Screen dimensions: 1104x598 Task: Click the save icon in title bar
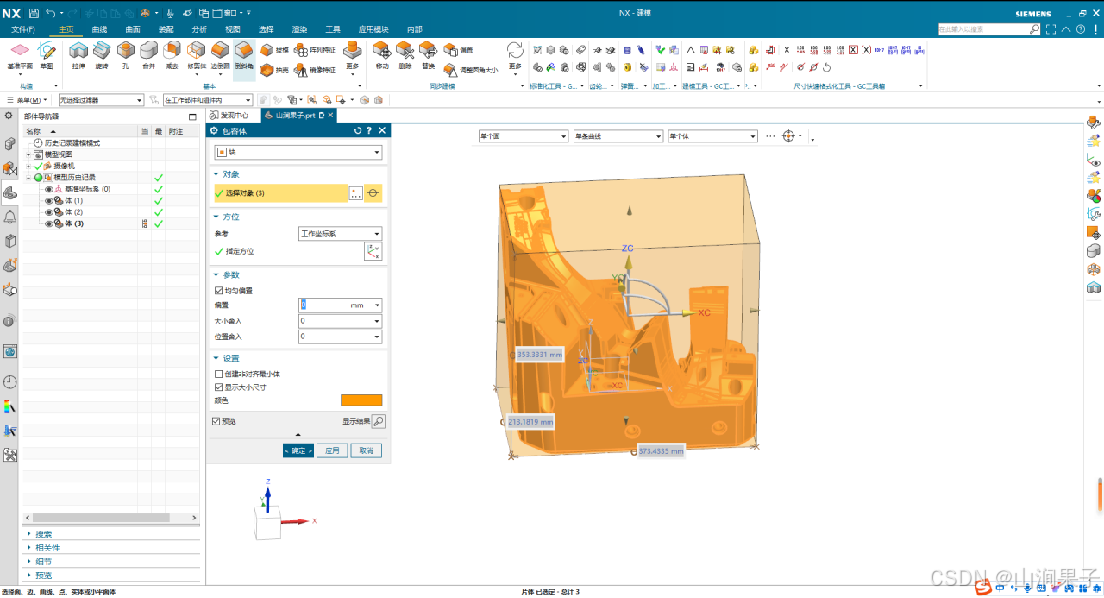(33, 13)
